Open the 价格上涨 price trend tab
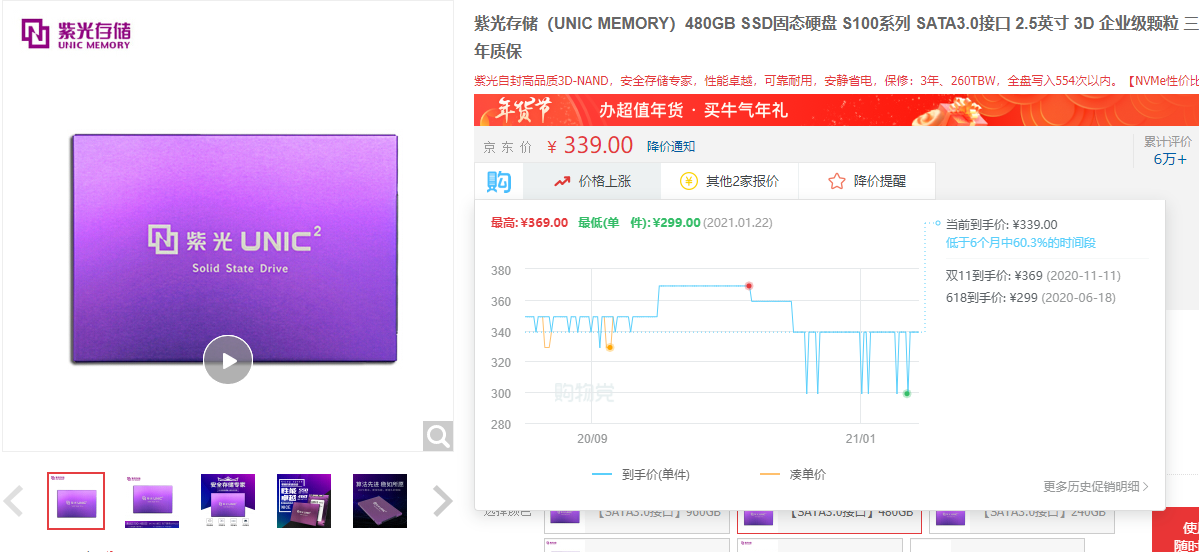This screenshot has height=552, width=1199. click(x=593, y=182)
